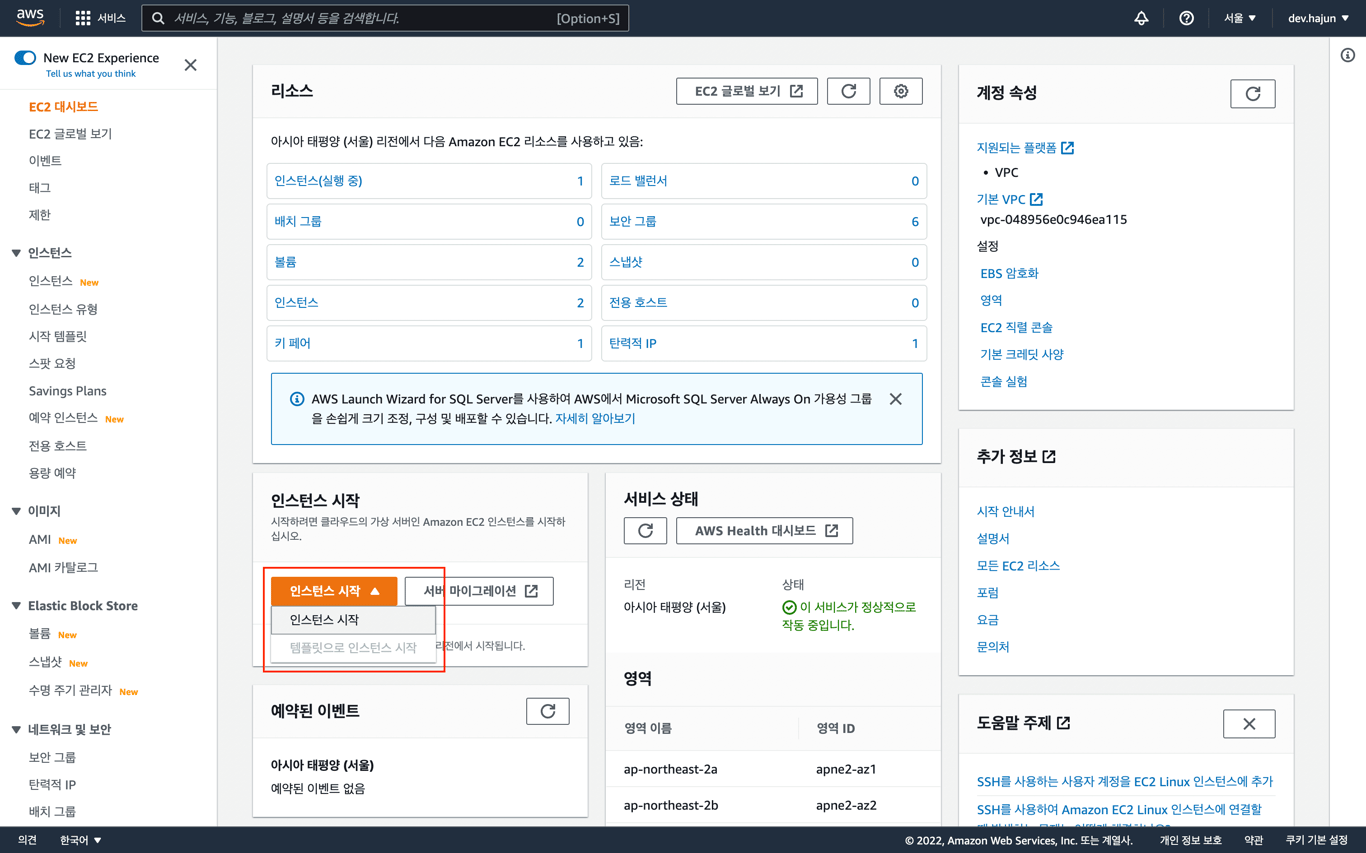Open 개인 정보 보호 footer link

[1190, 840]
